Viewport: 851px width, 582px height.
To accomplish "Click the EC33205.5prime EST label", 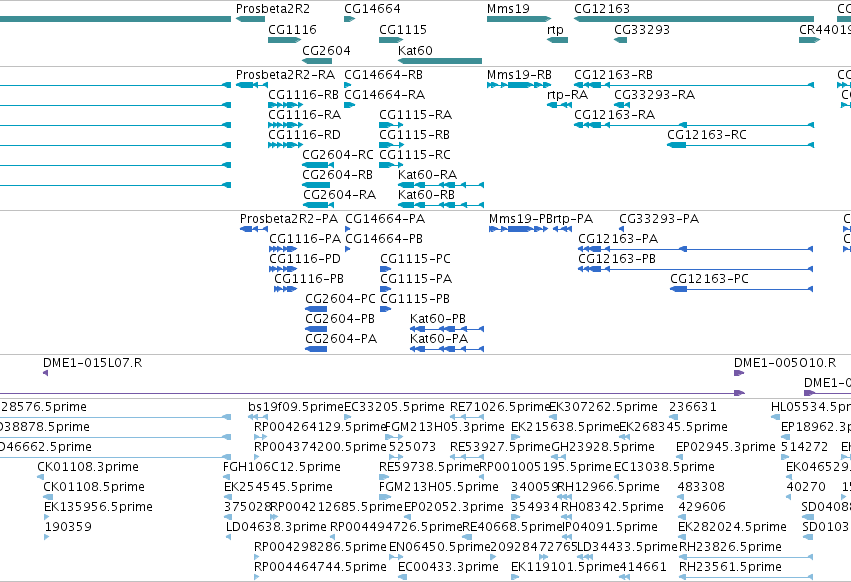I will pyautogui.click(x=394, y=407).
